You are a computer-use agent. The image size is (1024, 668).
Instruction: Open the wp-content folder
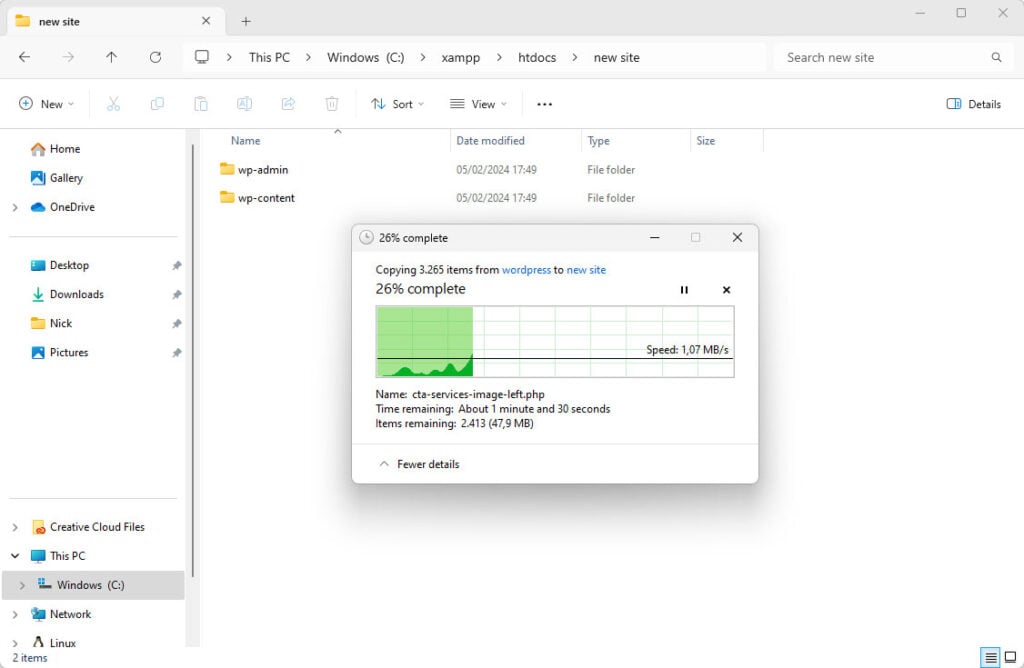(x=266, y=197)
